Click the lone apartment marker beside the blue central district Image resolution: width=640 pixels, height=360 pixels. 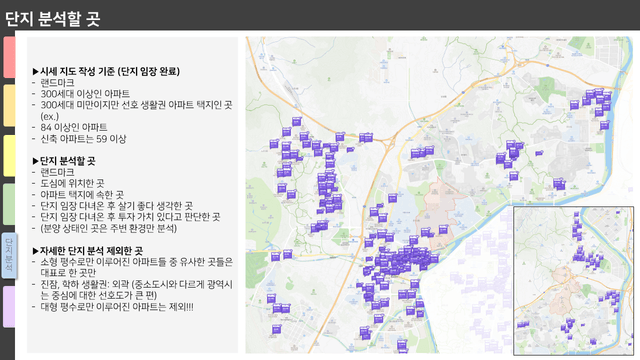pos(392,198)
